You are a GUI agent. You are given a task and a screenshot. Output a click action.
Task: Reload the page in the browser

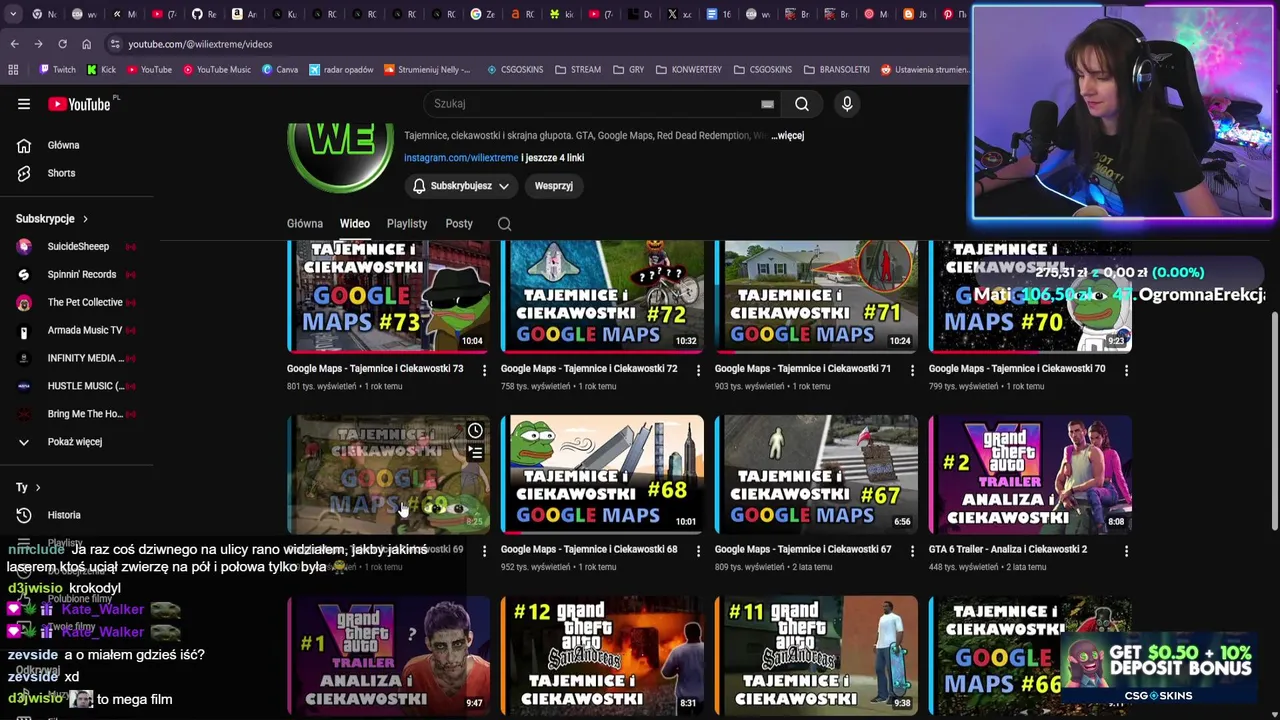tap(62, 44)
